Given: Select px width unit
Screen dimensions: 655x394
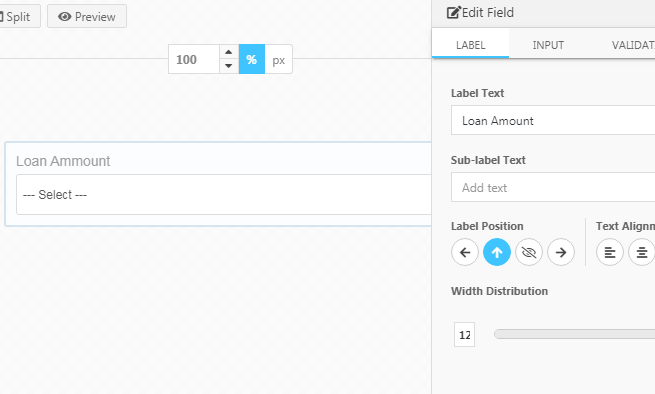Looking at the screenshot, I should click(279, 59).
